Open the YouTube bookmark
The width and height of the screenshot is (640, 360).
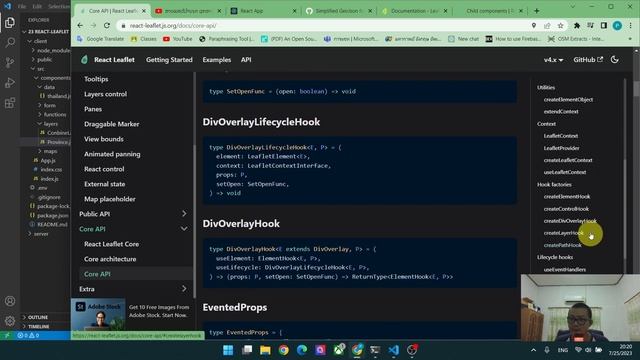pos(178,39)
